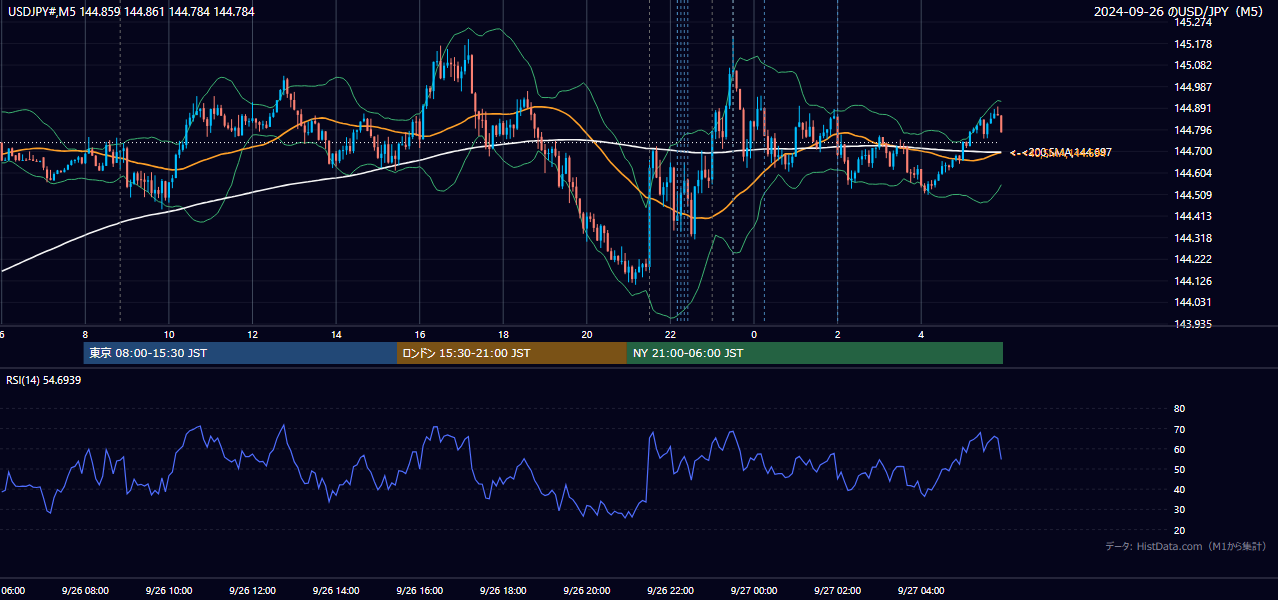Click RSI axis level 40
1278x600 pixels.
click(1180, 489)
